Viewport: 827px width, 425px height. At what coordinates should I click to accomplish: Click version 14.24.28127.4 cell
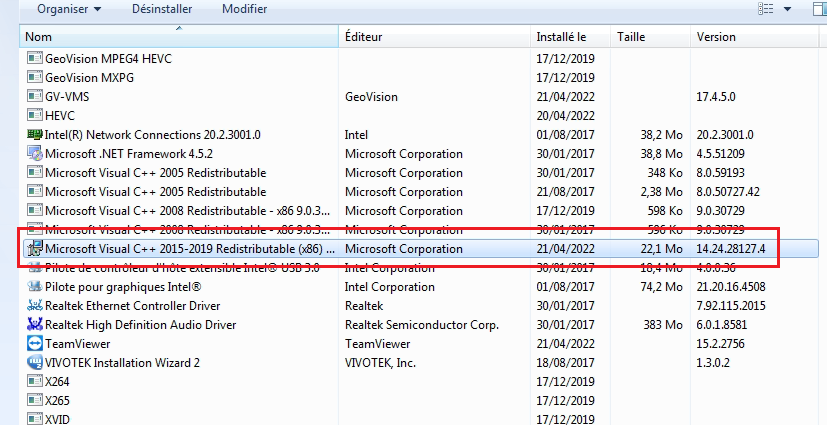coord(731,248)
